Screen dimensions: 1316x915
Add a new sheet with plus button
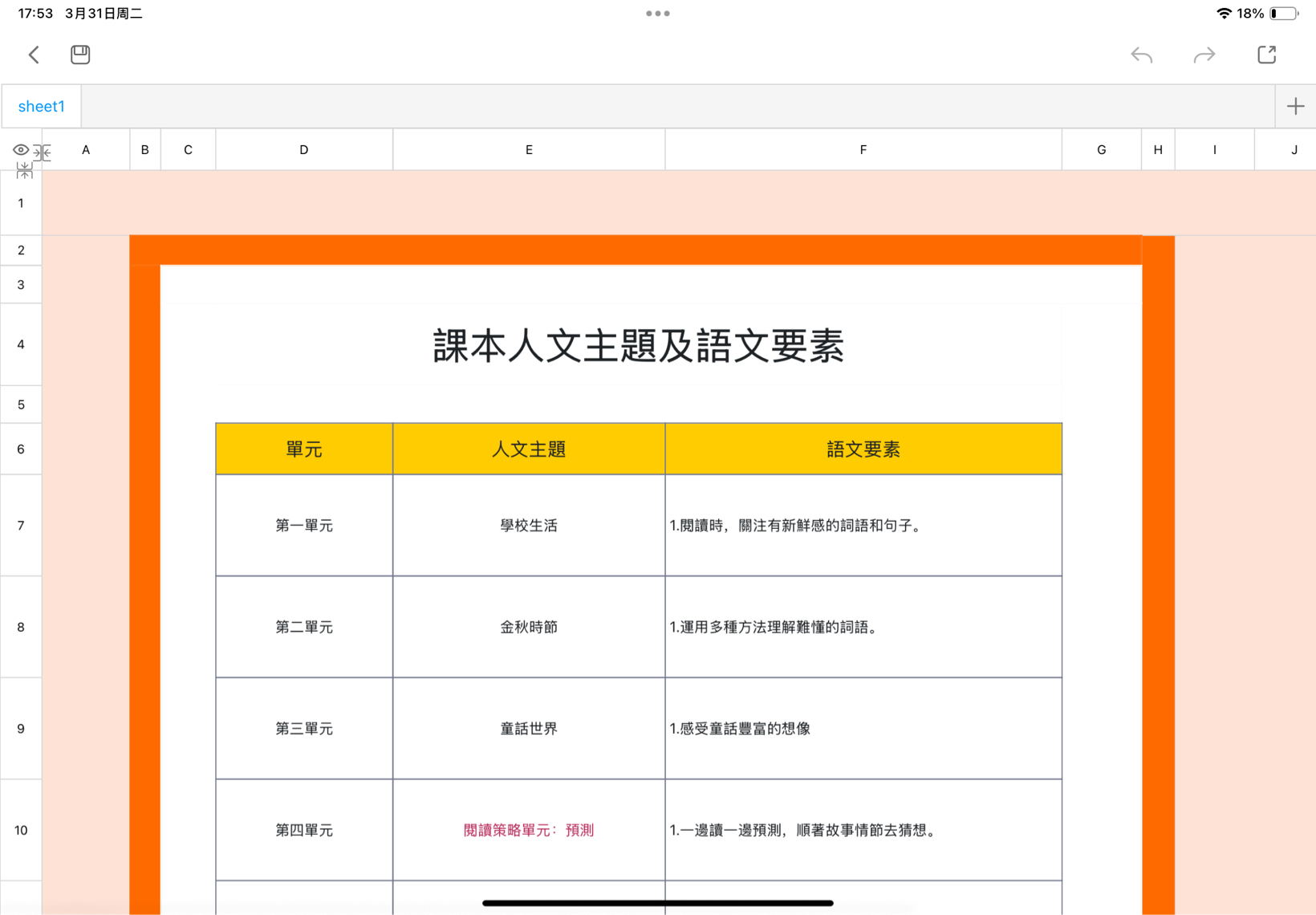(x=1295, y=106)
